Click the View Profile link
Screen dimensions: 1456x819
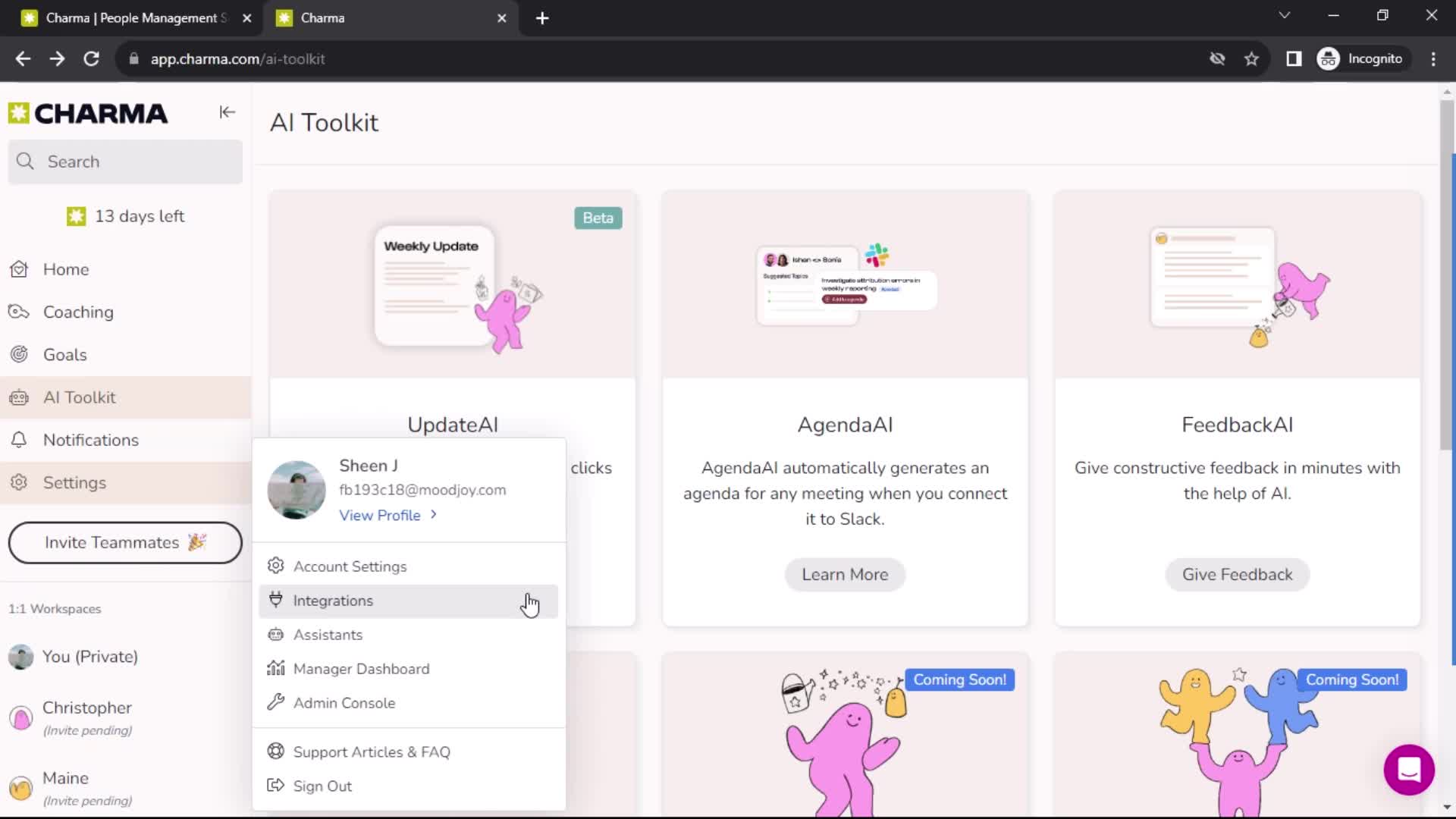[388, 515]
